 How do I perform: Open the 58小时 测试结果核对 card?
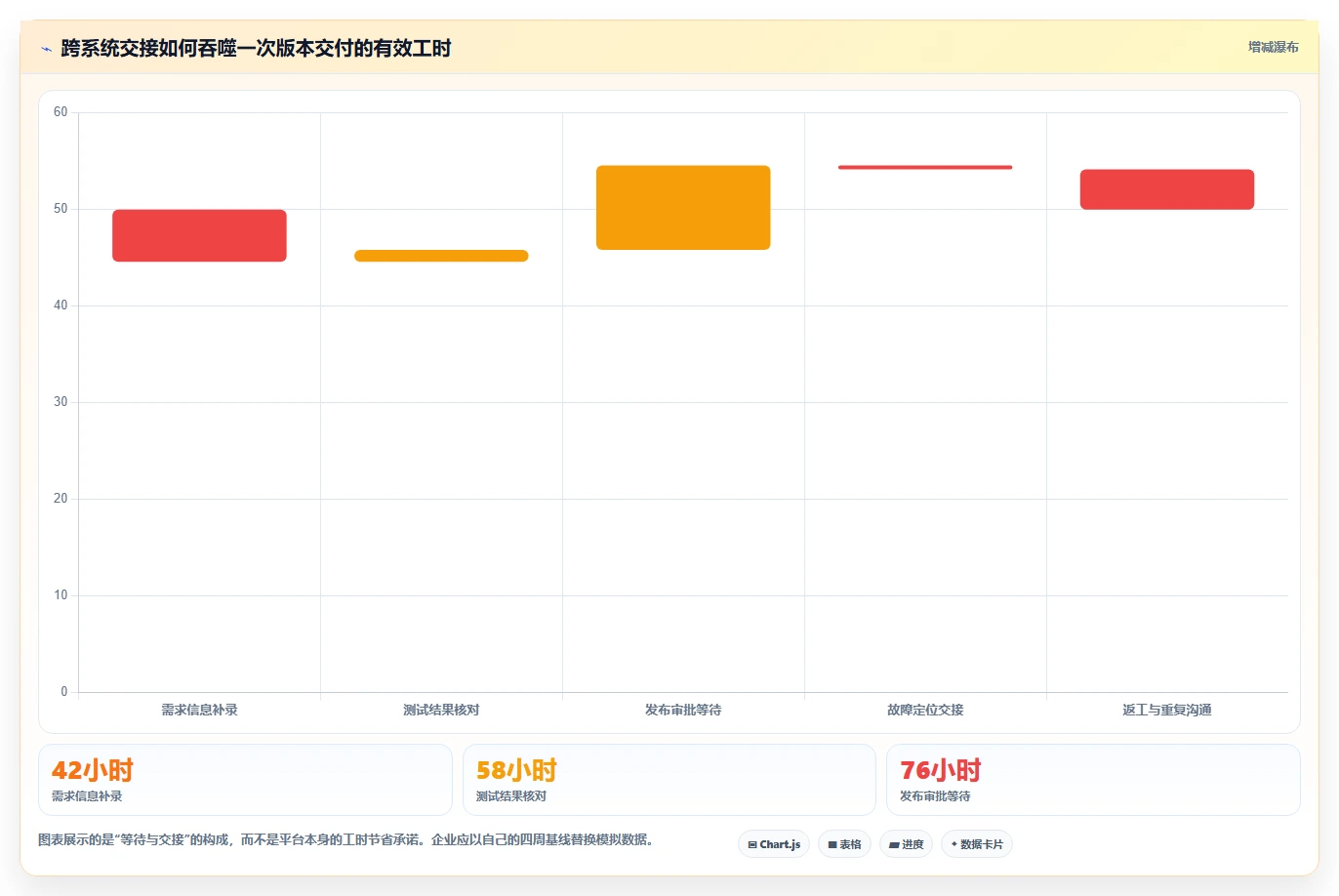click(669, 780)
